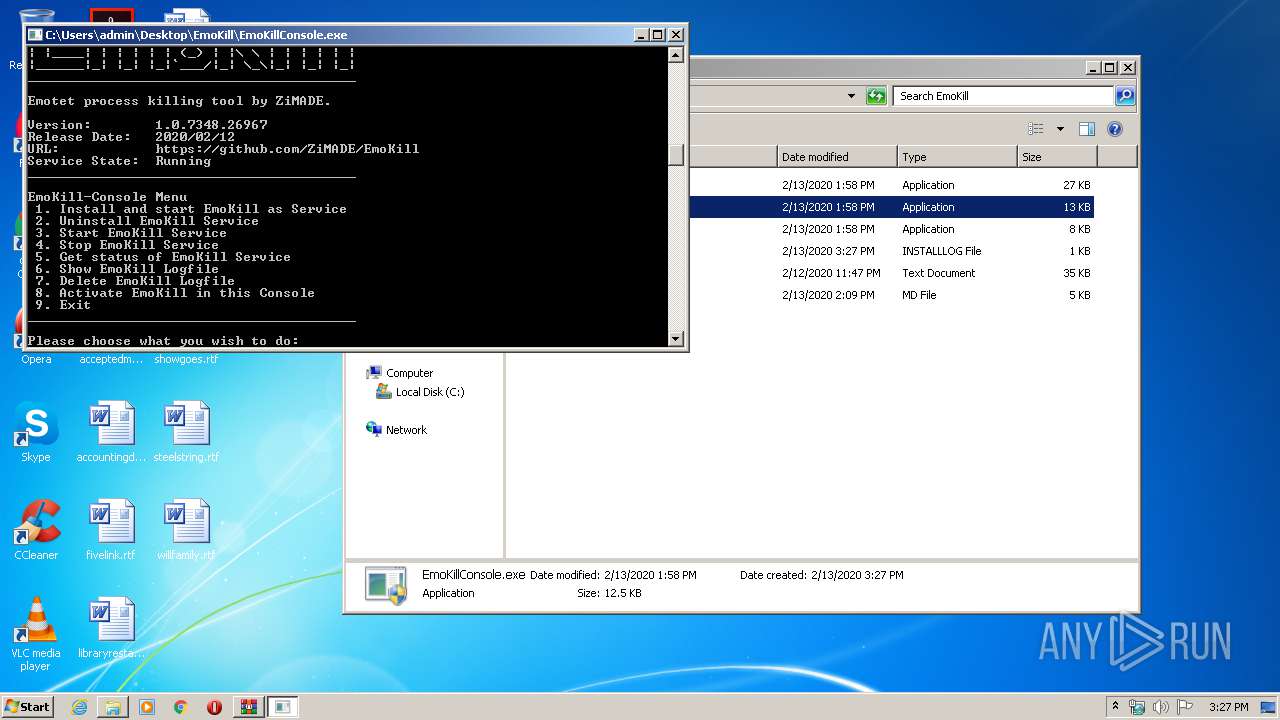The image size is (1280, 720).
Task: Click the console scrollbar up arrow
Action: click(676, 55)
